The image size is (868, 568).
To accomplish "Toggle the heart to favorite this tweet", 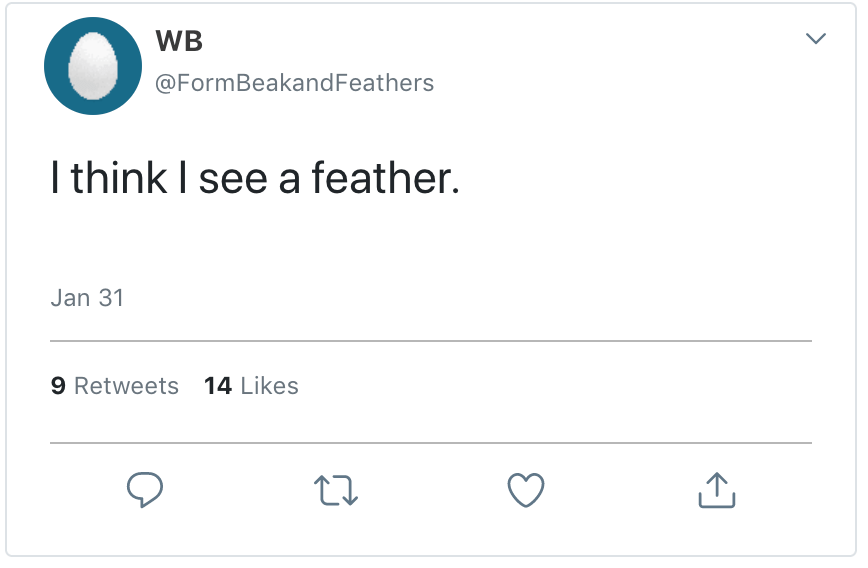I will click(x=526, y=489).
